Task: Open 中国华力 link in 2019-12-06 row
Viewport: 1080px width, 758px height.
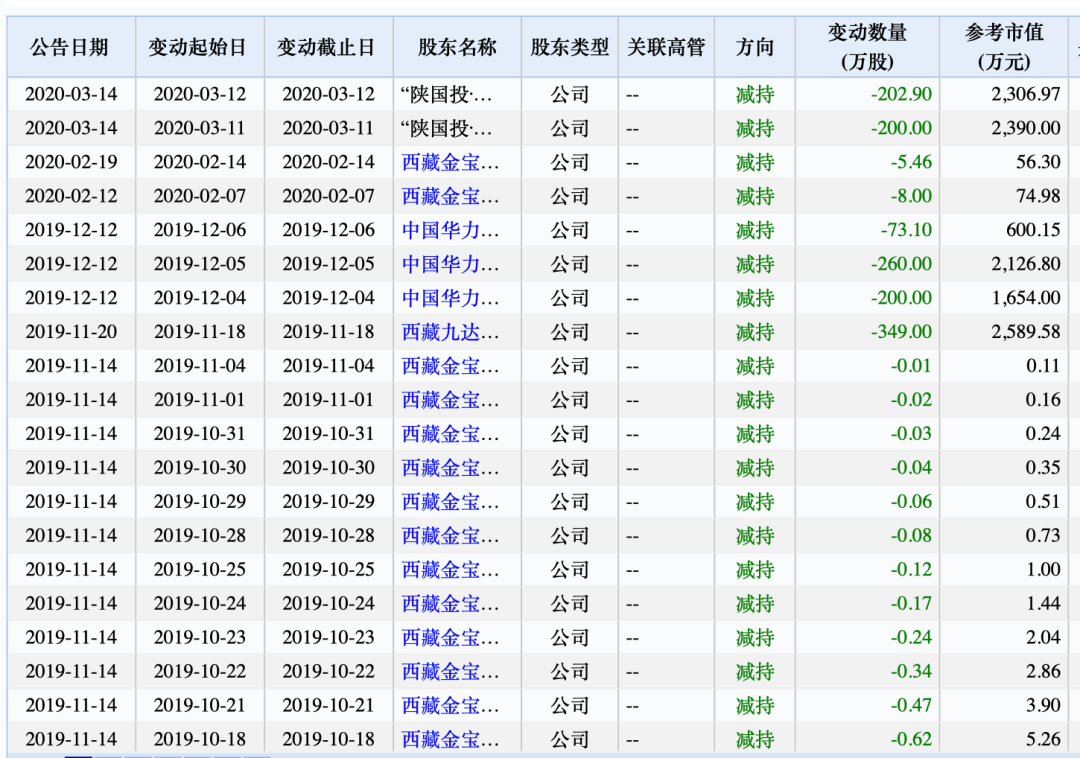Action: tap(450, 230)
